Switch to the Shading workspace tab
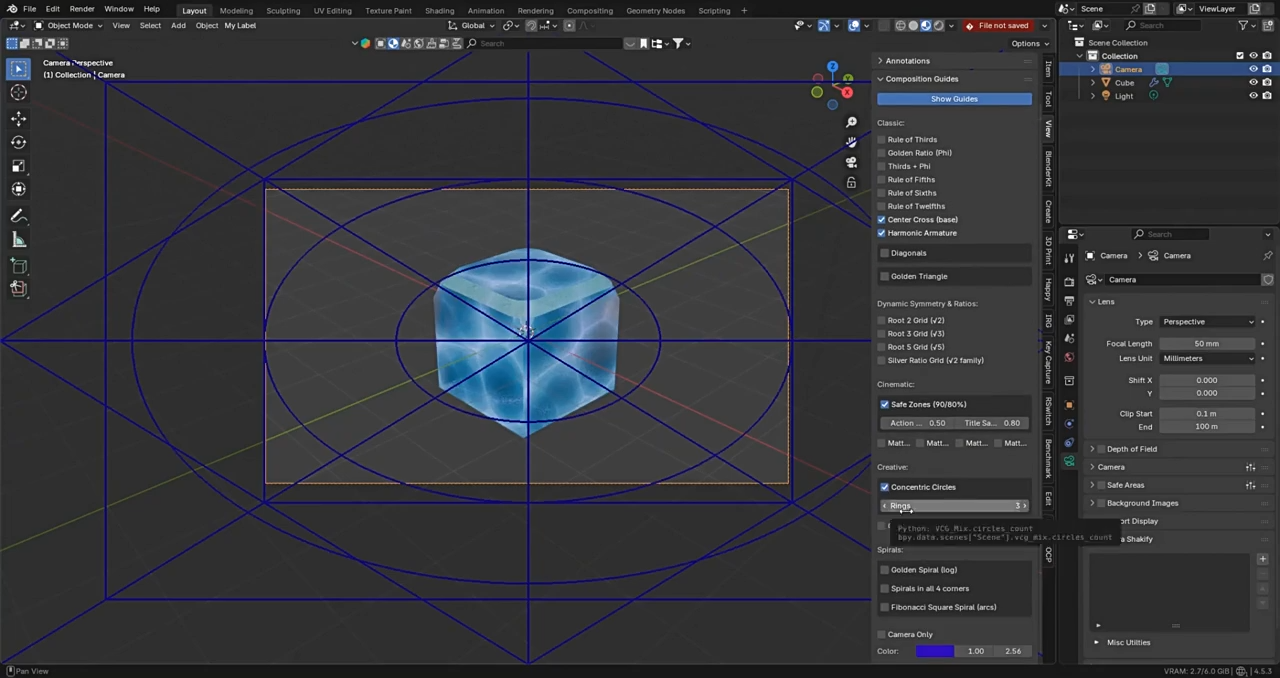The width and height of the screenshot is (1280, 678). click(x=439, y=10)
